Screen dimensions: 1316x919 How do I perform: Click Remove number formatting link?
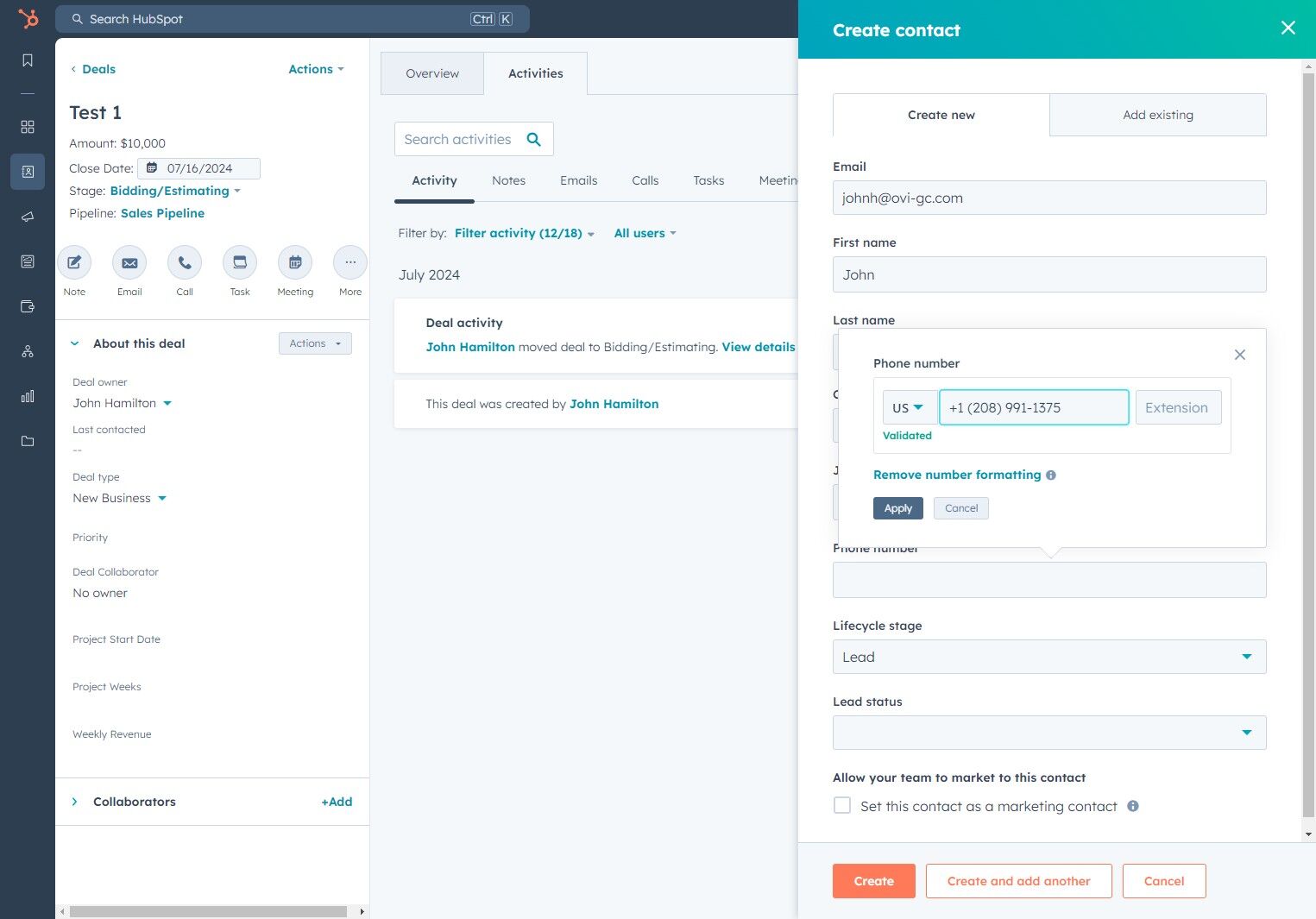pos(957,475)
